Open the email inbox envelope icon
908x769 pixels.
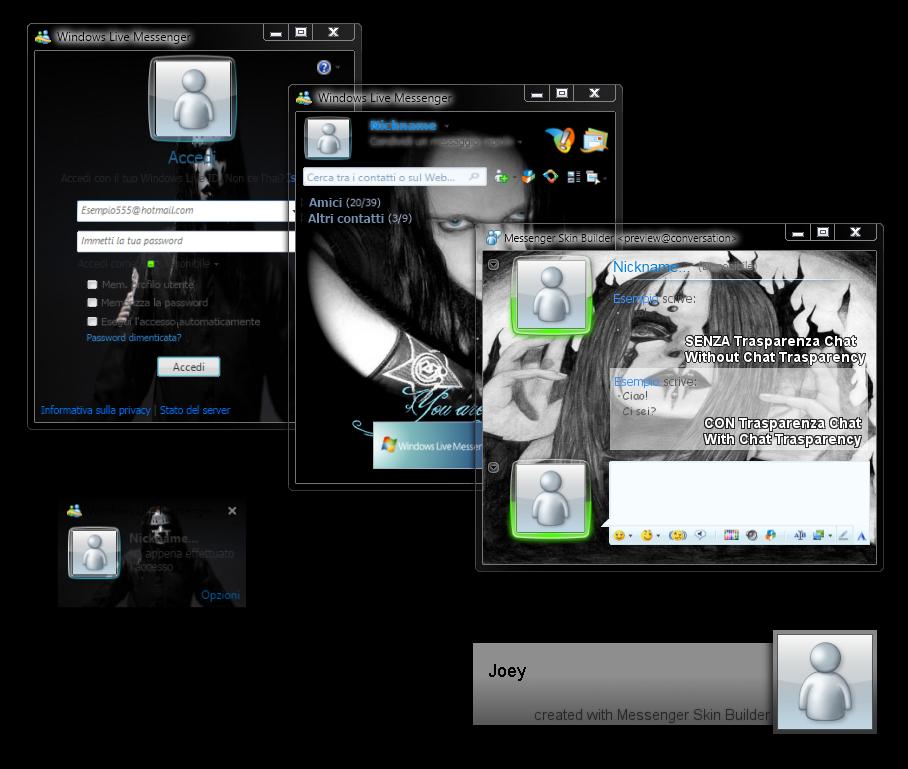click(x=595, y=140)
